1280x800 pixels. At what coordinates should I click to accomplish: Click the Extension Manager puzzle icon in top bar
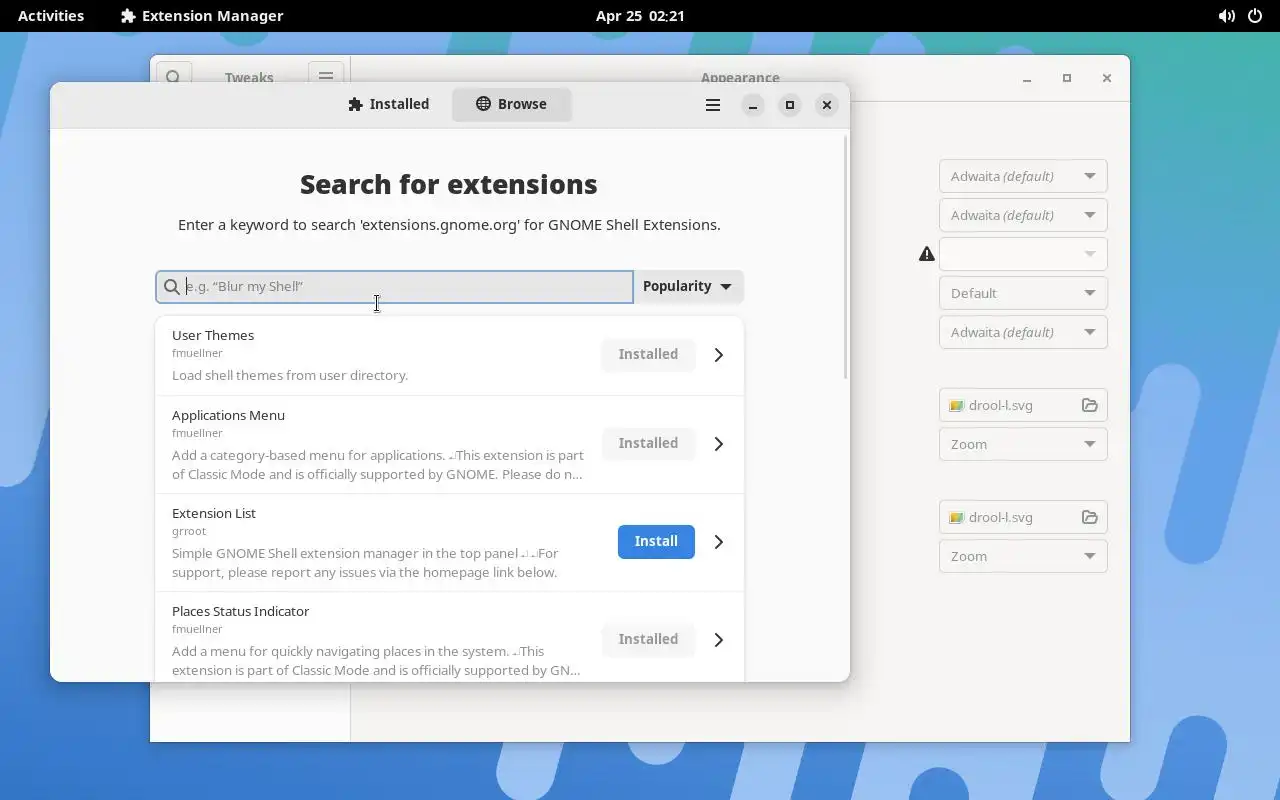click(x=128, y=16)
